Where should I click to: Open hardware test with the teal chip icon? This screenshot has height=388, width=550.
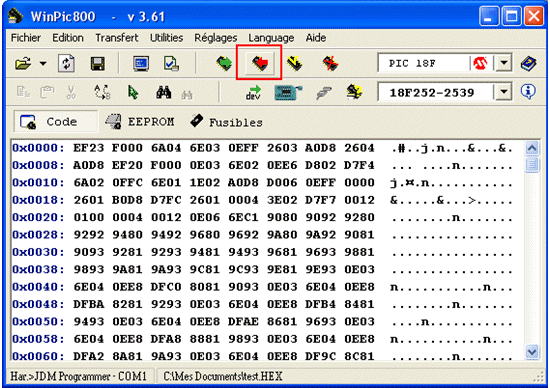288,93
